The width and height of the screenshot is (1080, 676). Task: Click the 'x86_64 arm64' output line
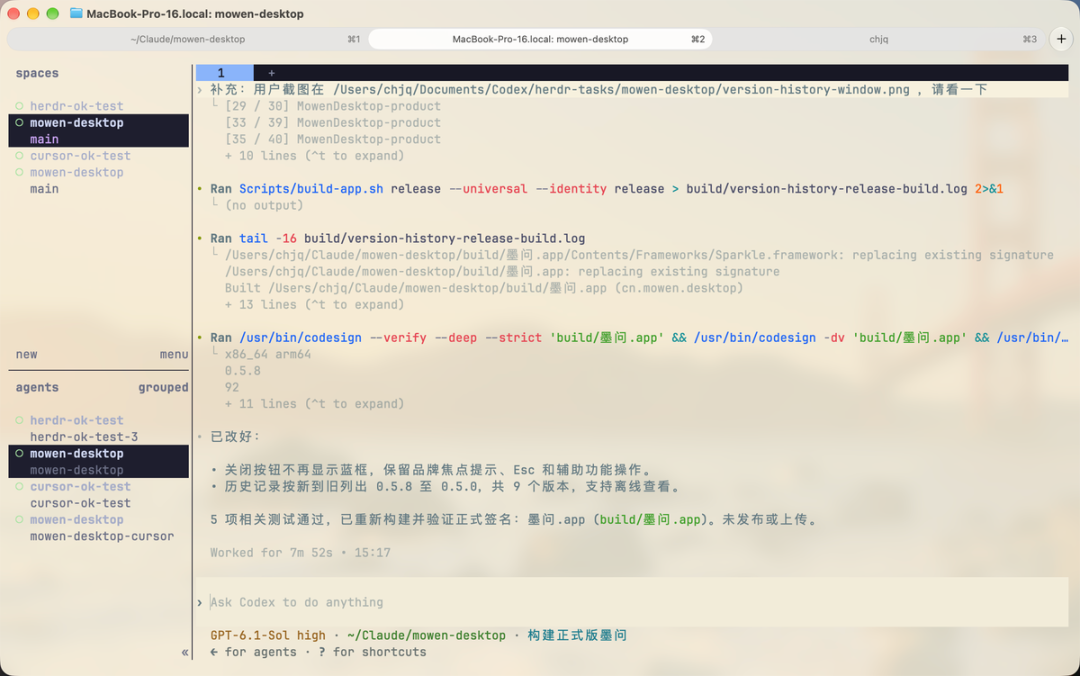coord(268,354)
